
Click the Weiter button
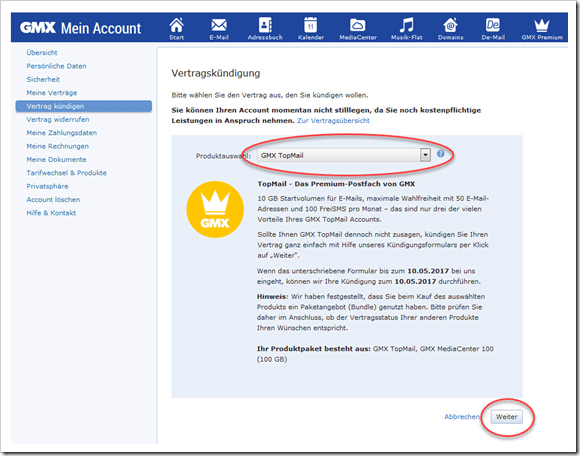click(506, 417)
